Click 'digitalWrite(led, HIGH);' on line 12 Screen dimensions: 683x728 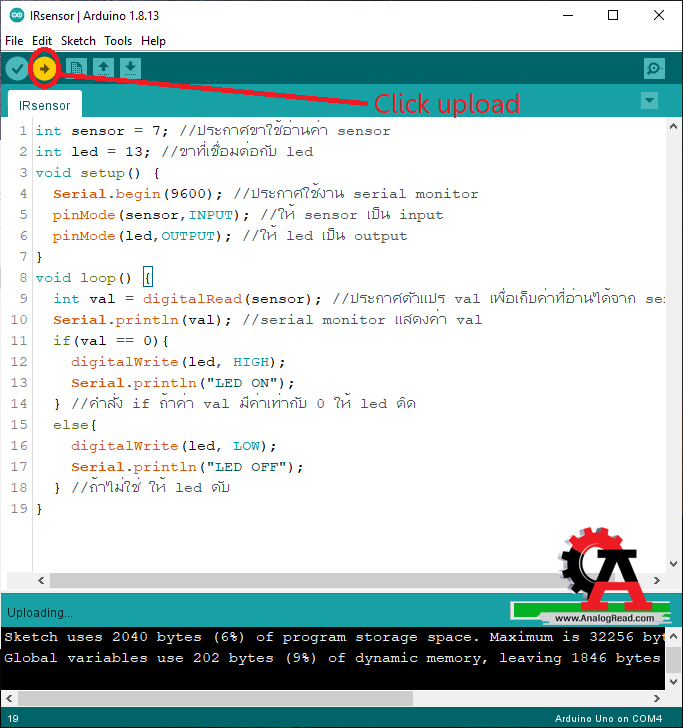tap(178, 362)
